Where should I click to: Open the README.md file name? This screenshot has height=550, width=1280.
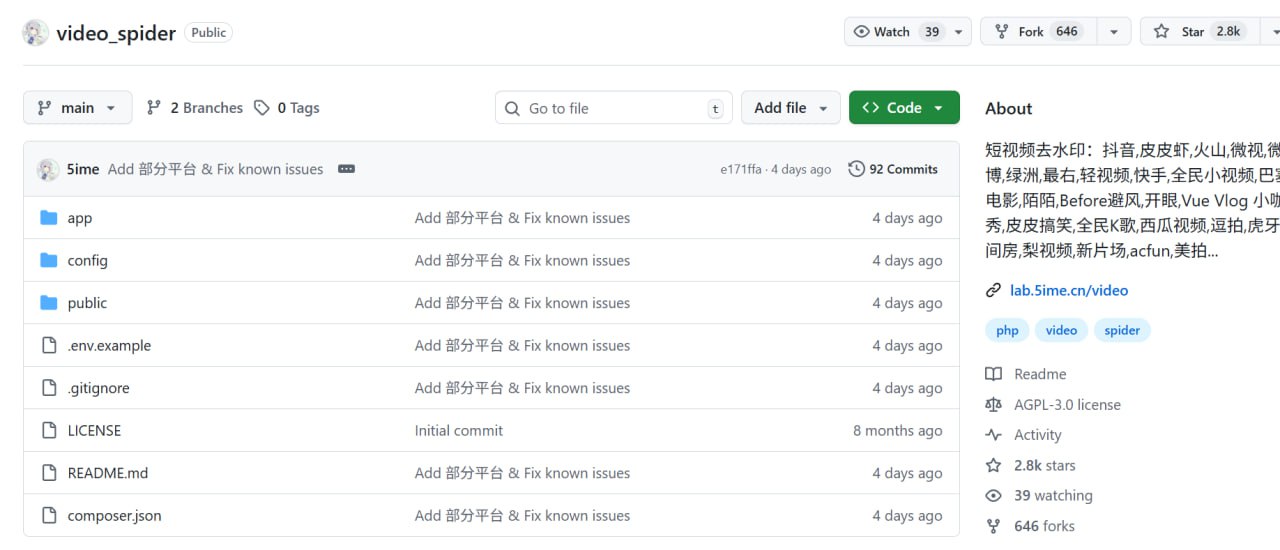click(x=107, y=473)
